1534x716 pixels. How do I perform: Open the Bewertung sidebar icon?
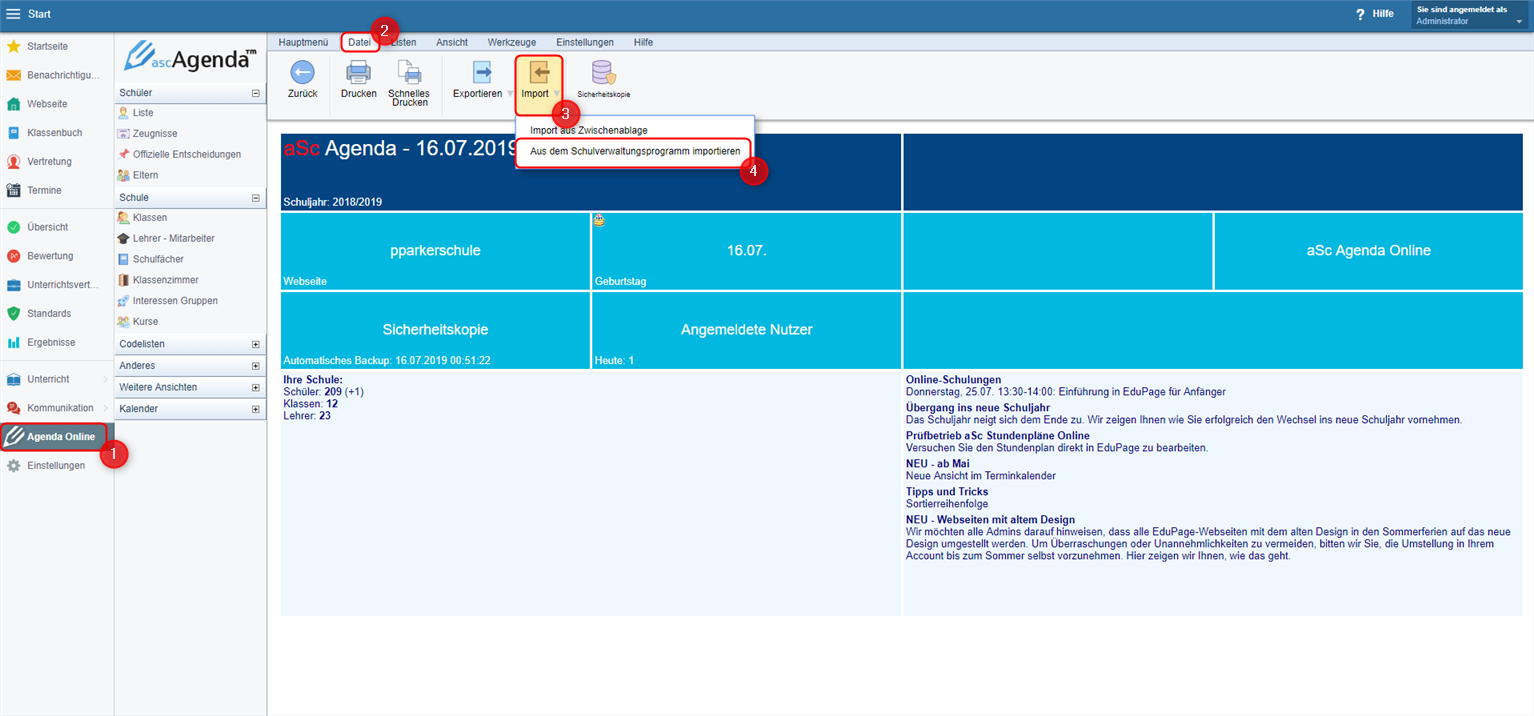pyautogui.click(x=14, y=256)
